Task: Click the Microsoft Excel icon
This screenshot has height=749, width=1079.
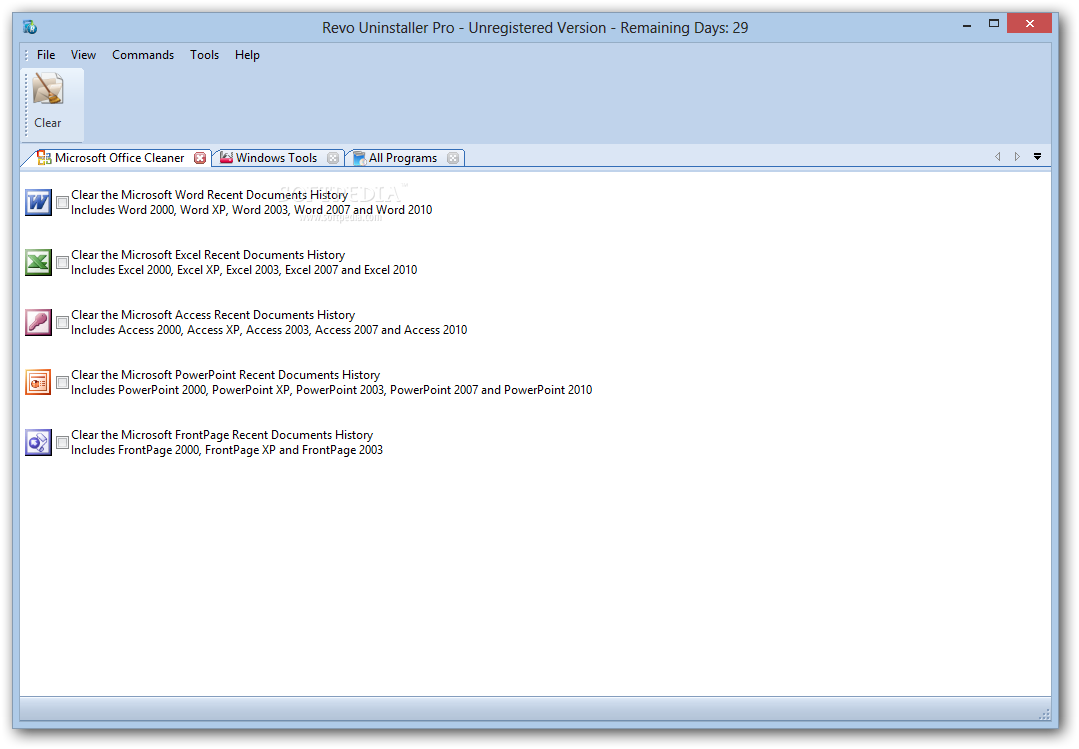Action: [39, 262]
